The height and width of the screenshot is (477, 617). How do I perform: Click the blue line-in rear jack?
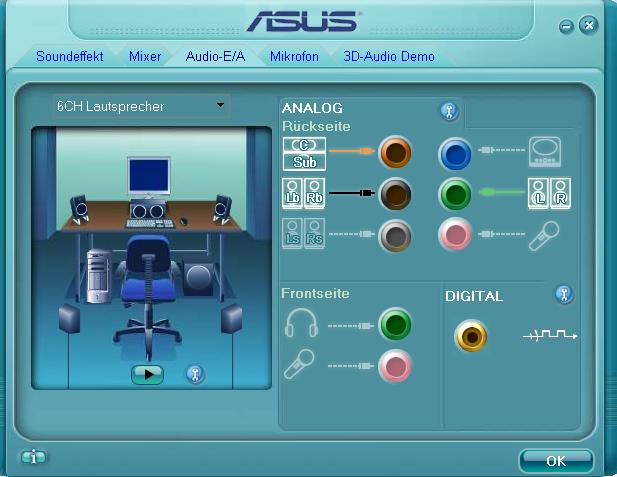pos(455,154)
